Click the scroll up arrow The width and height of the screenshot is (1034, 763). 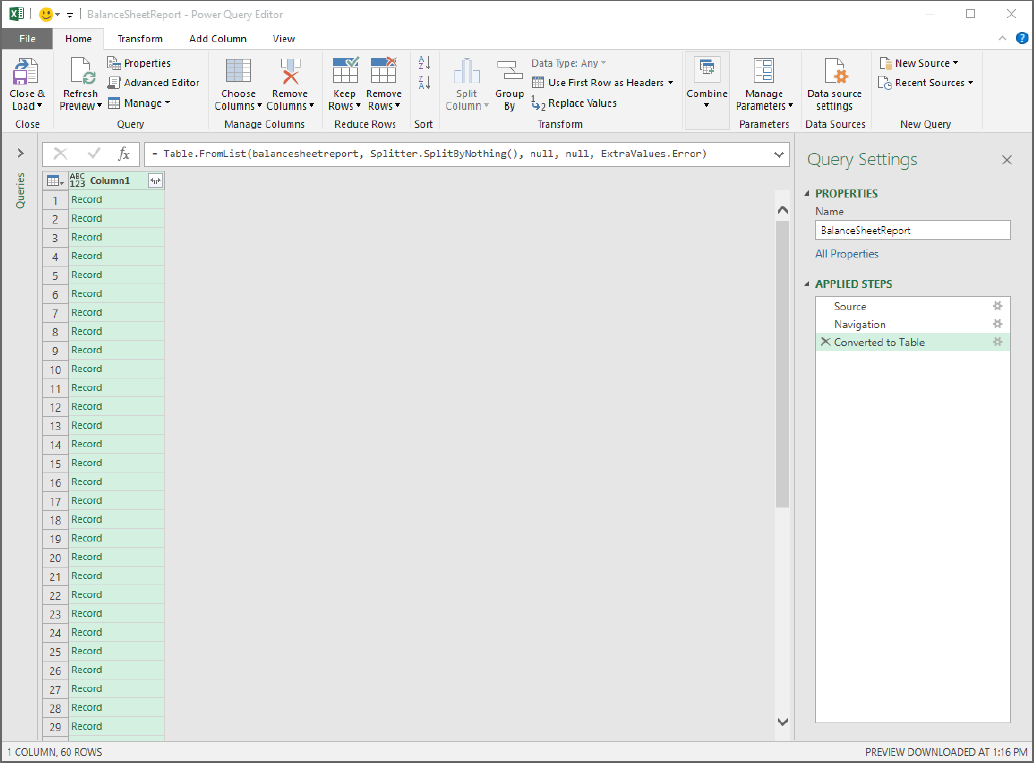(x=783, y=210)
